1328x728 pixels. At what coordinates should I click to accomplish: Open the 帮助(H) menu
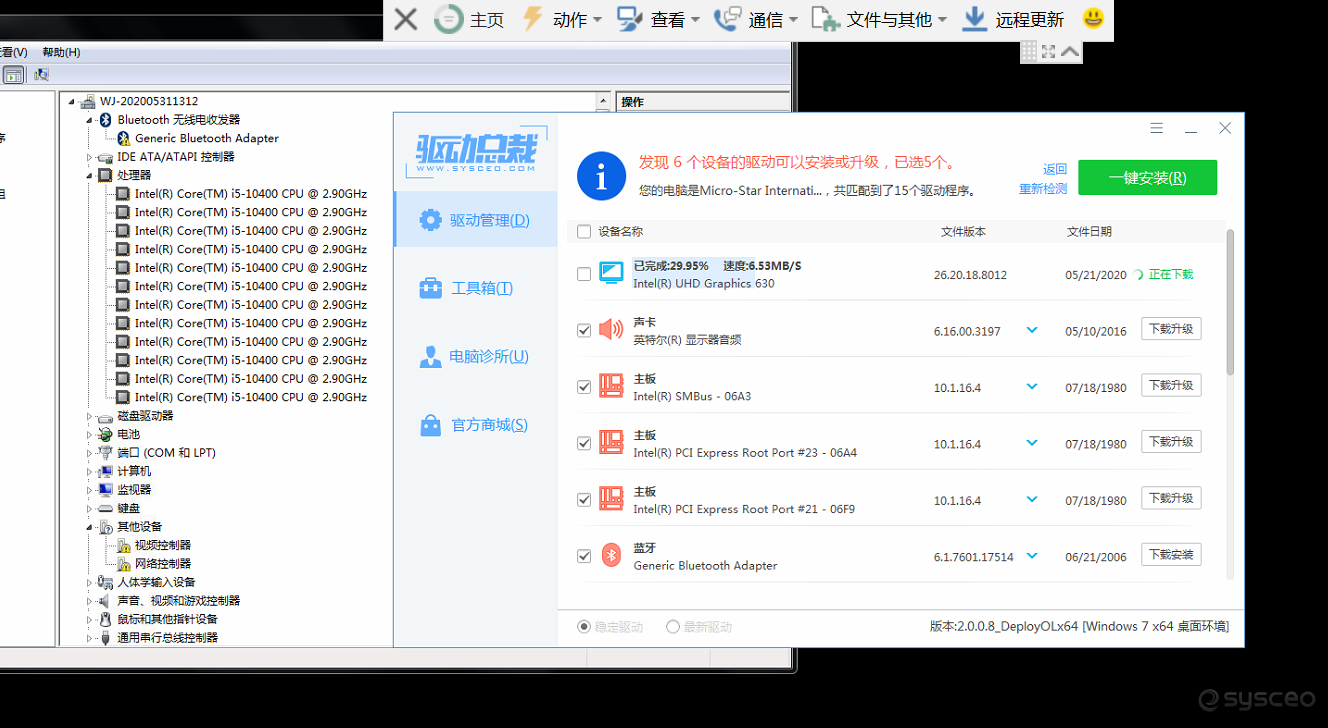click(61, 52)
